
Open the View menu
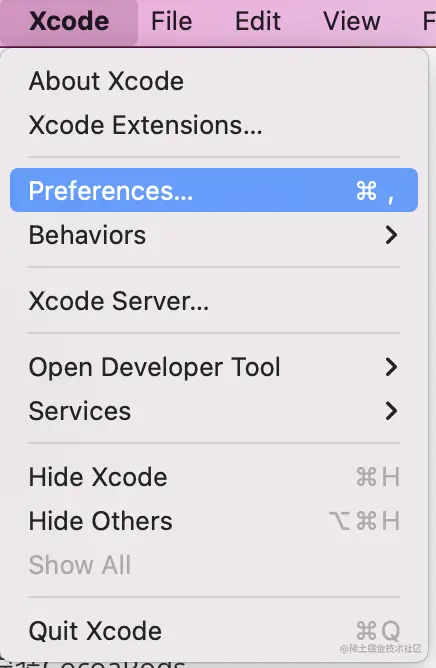pos(352,21)
